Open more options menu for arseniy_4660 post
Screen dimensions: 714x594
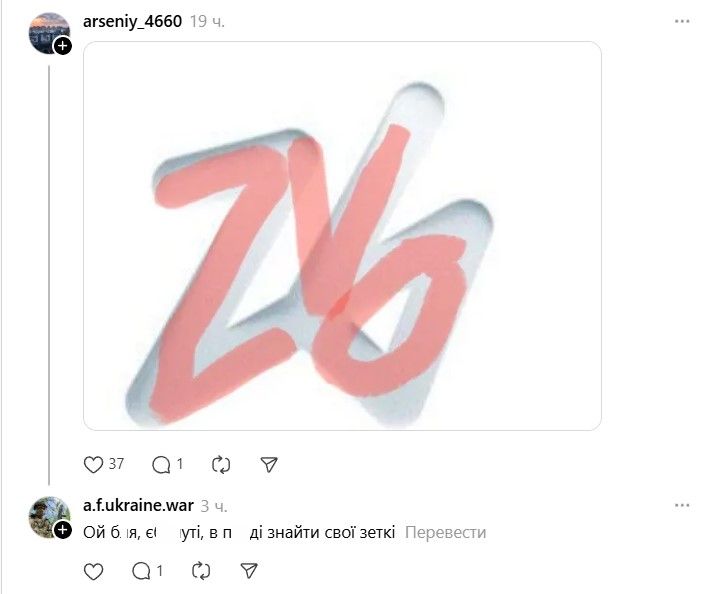point(682,21)
